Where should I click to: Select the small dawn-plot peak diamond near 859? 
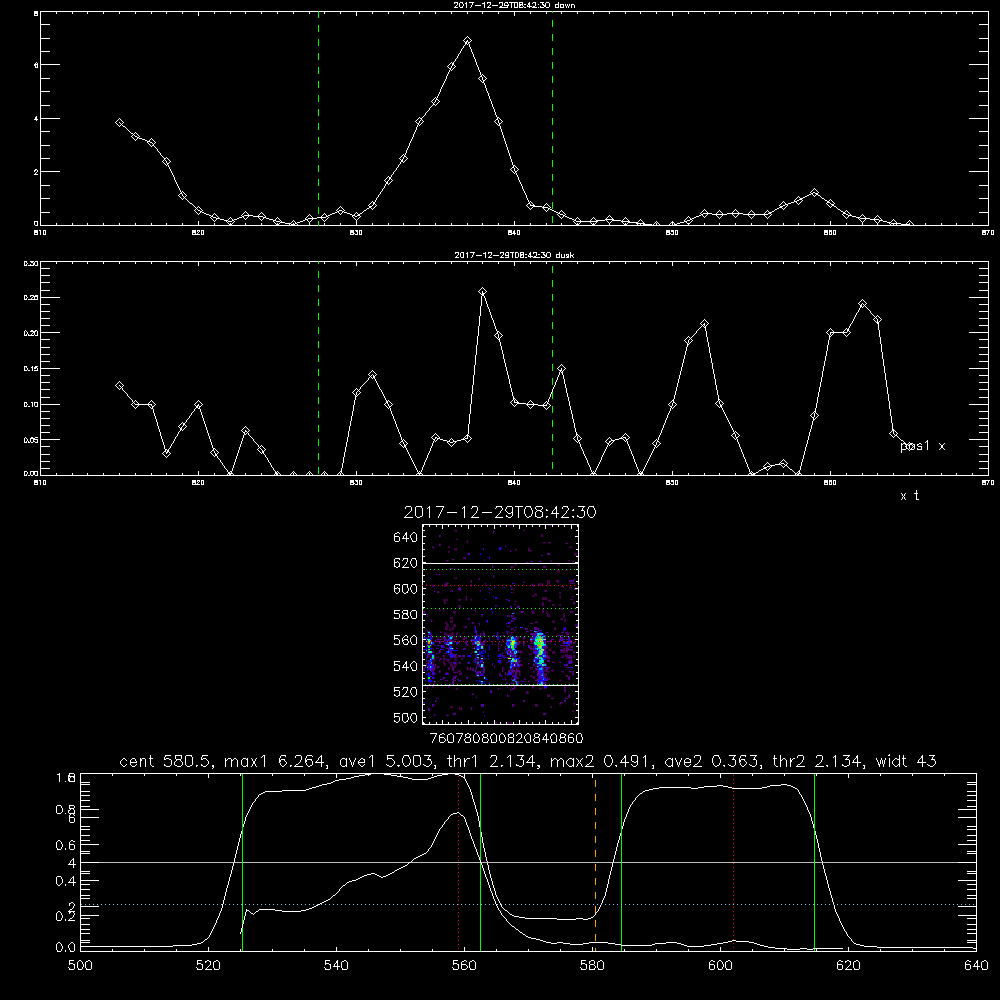814,192
